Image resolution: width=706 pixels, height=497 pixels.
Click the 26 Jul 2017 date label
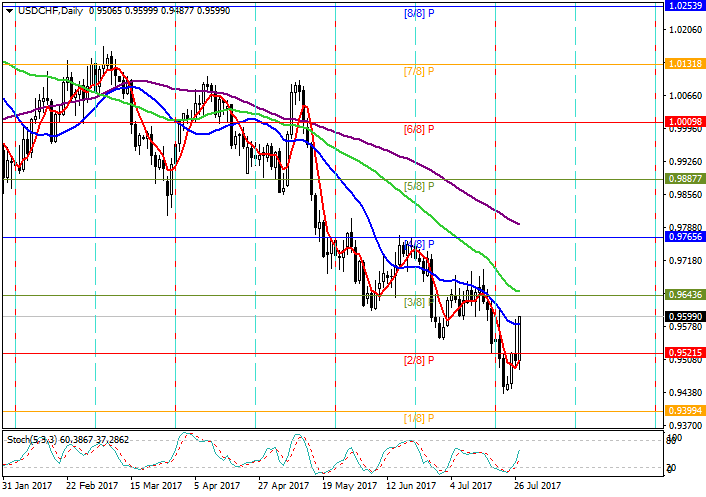[538, 486]
